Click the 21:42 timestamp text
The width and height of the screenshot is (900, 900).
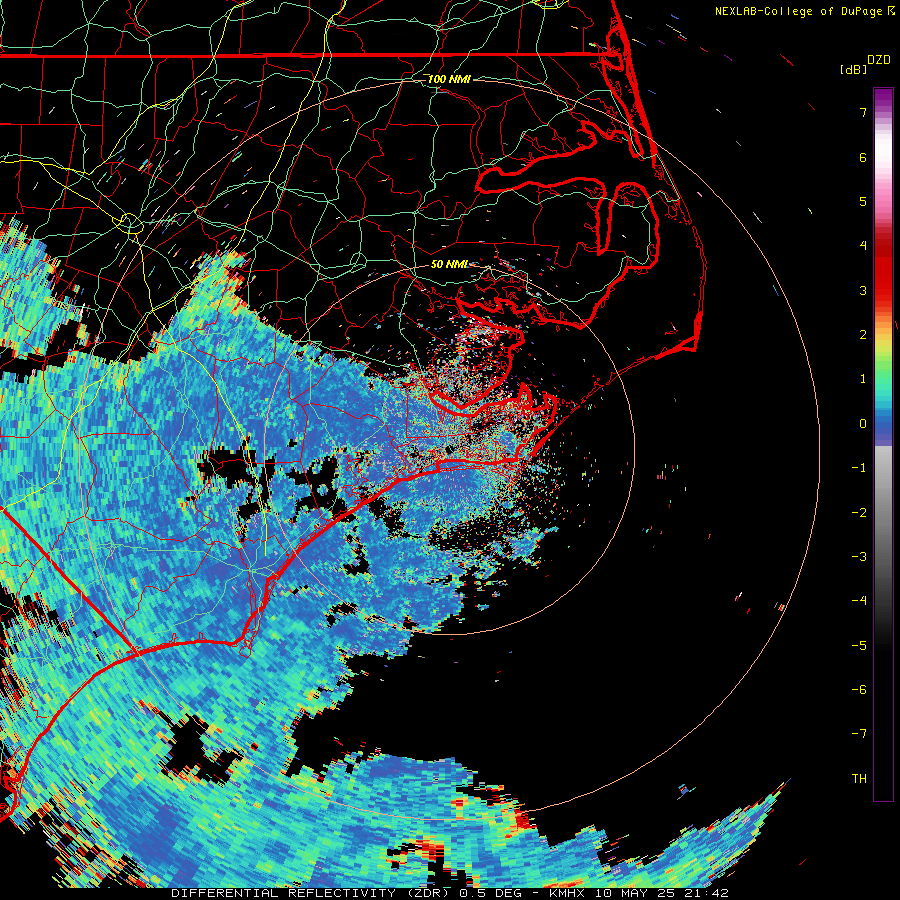coord(706,893)
